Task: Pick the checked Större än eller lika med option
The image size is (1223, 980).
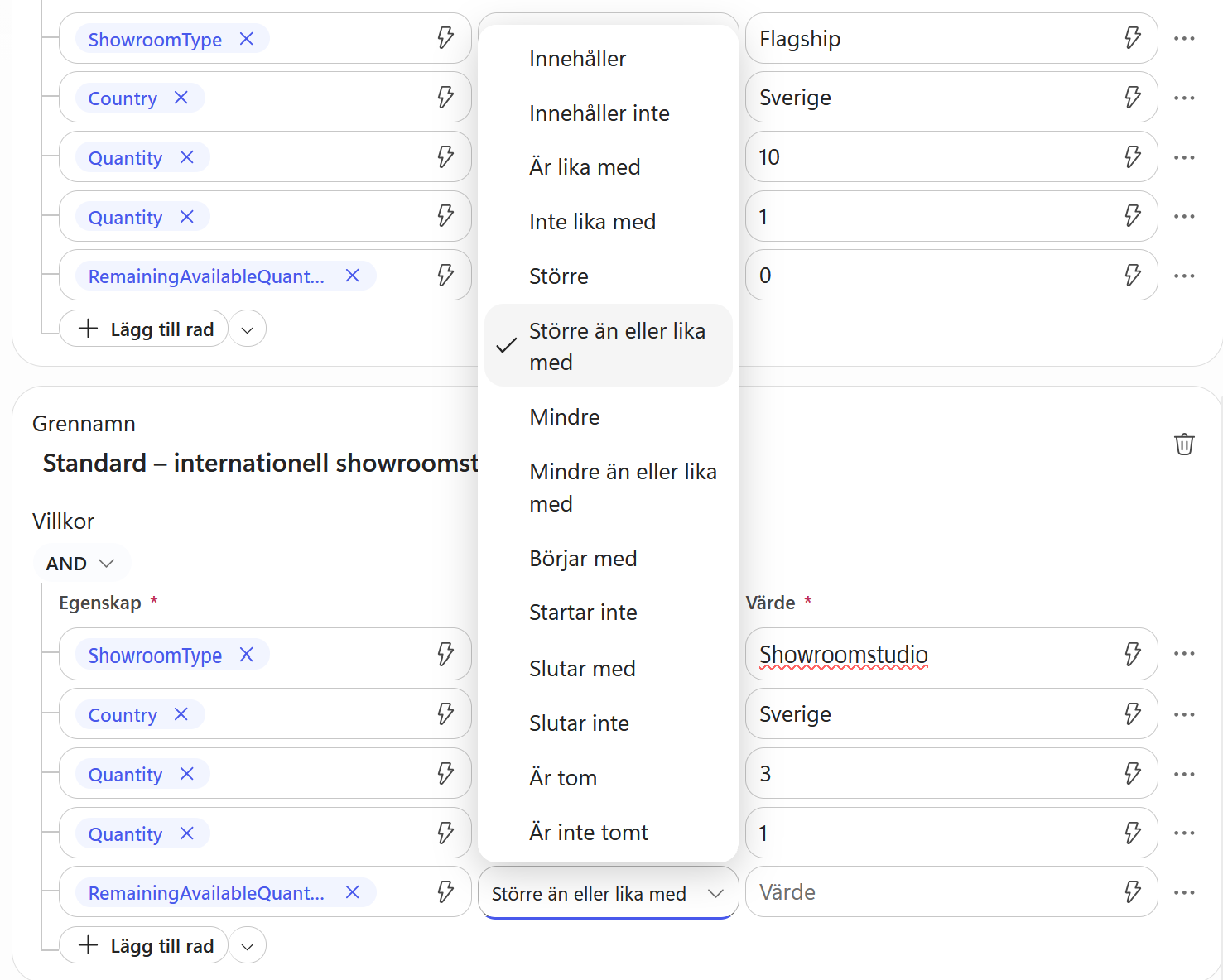Action: click(609, 346)
